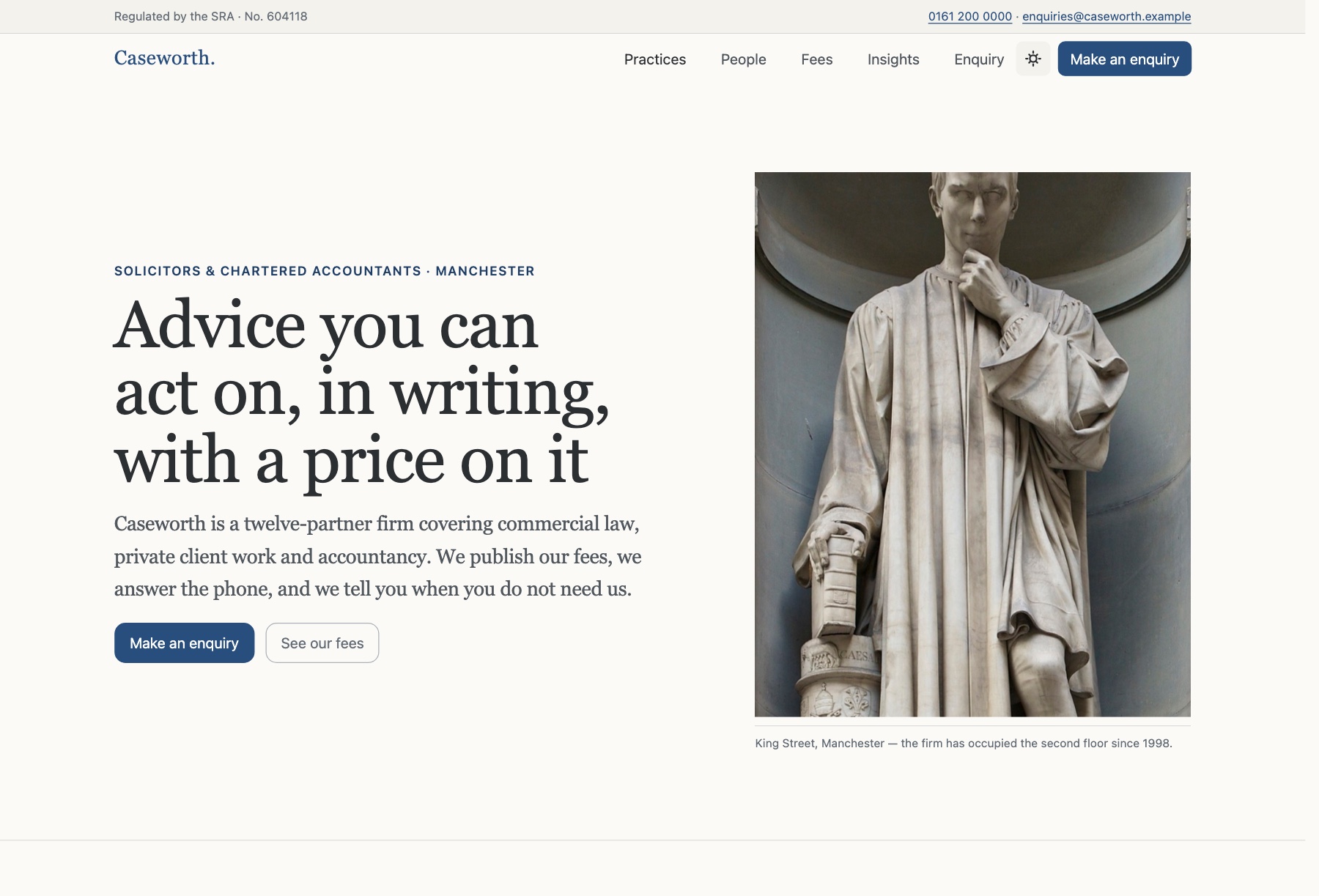Click the Solicitors & Chartered Accountants eyebrow text
Viewport: 1319px width, 896px height.
pyautogui.click(x=325, y=271)
